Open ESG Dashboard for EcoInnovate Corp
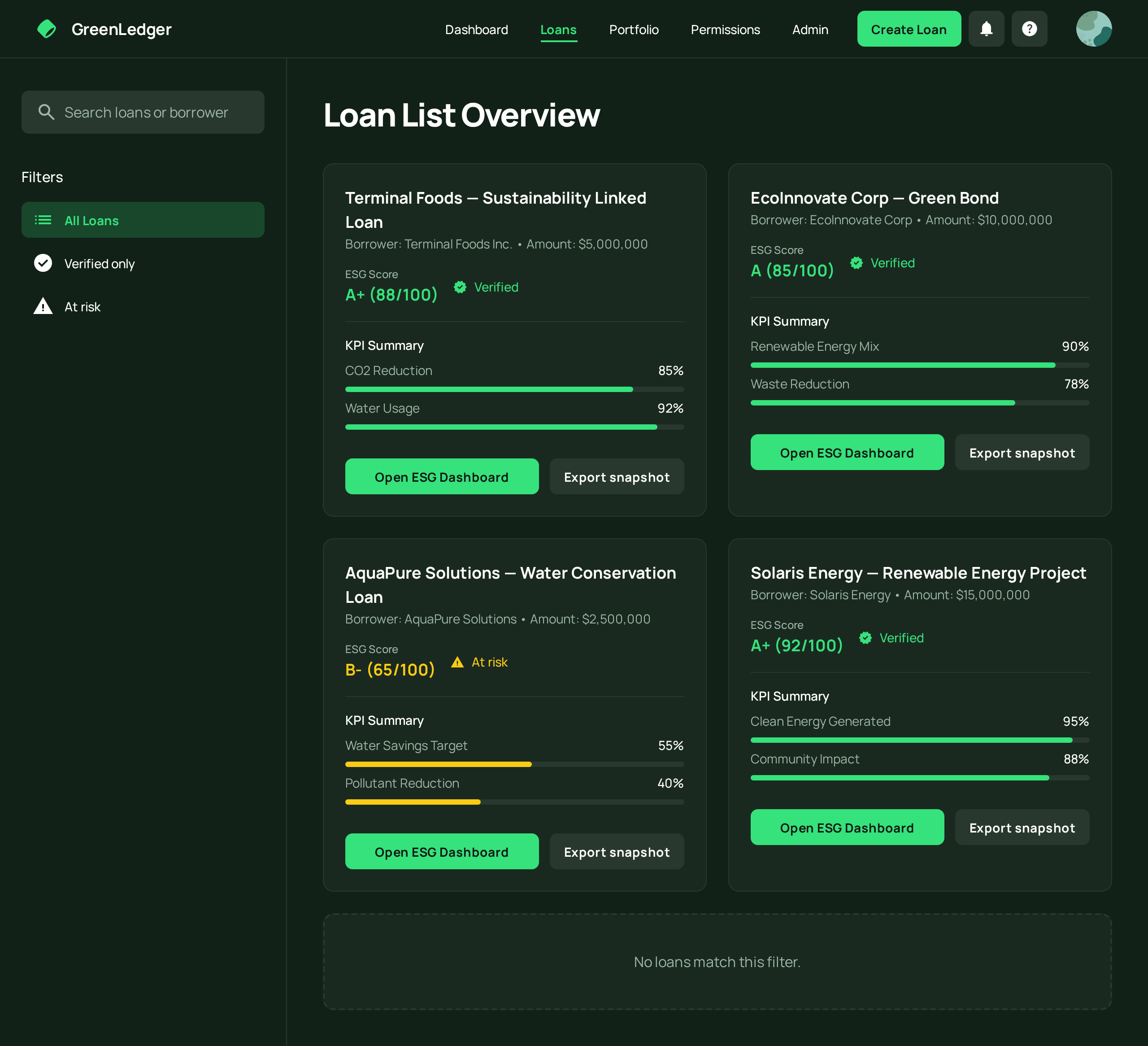Viewport: 1148px width, 1046px height. [846, 453]
